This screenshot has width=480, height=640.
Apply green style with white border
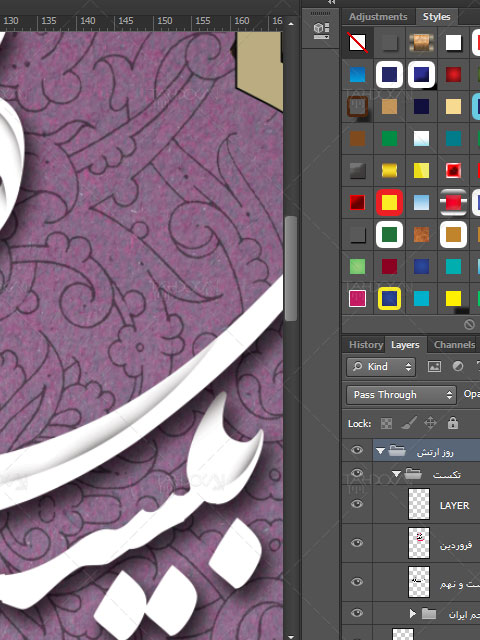click(389, 235)
